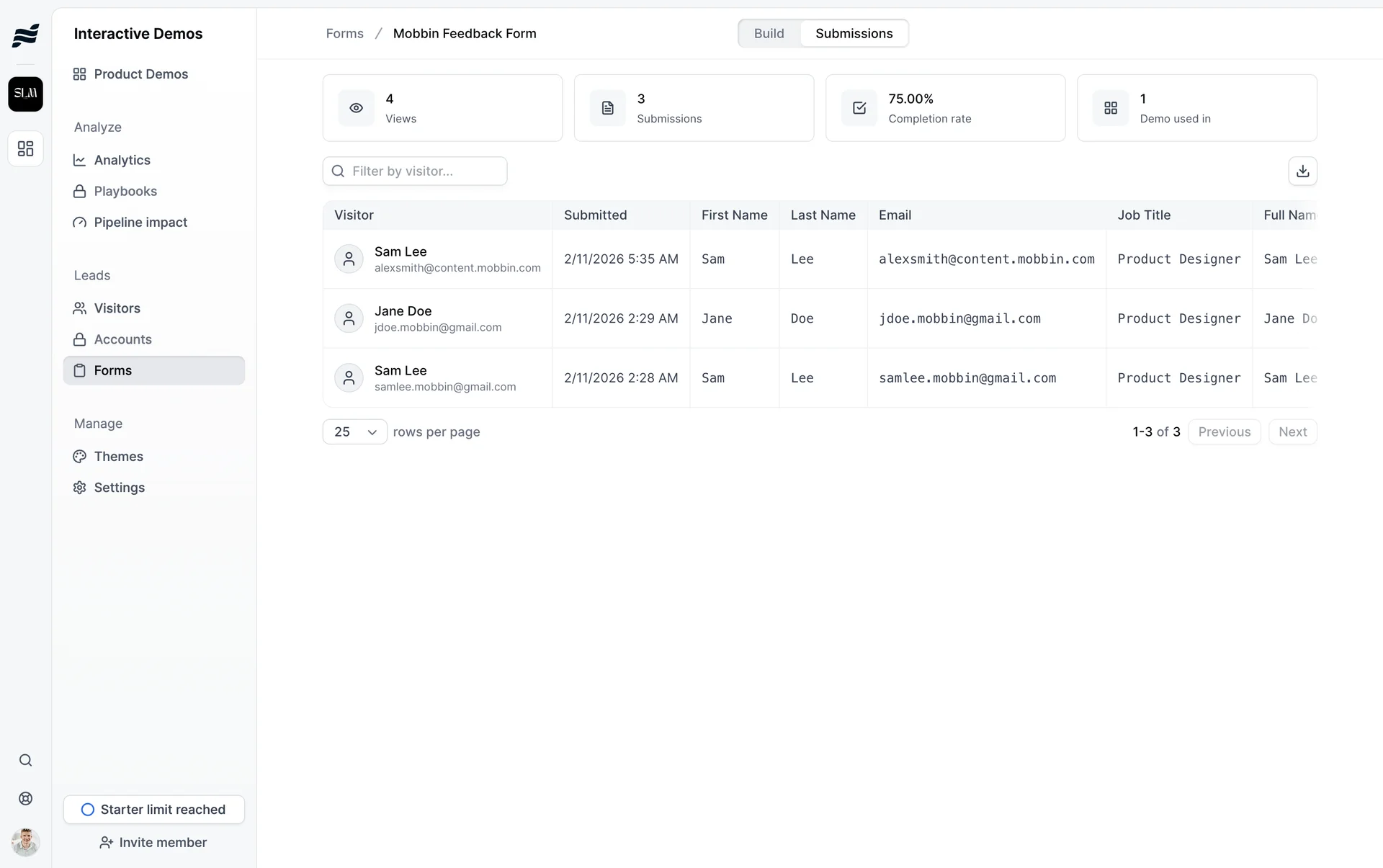Click avatar icon of Jane Doe row

tap(349, 318)
